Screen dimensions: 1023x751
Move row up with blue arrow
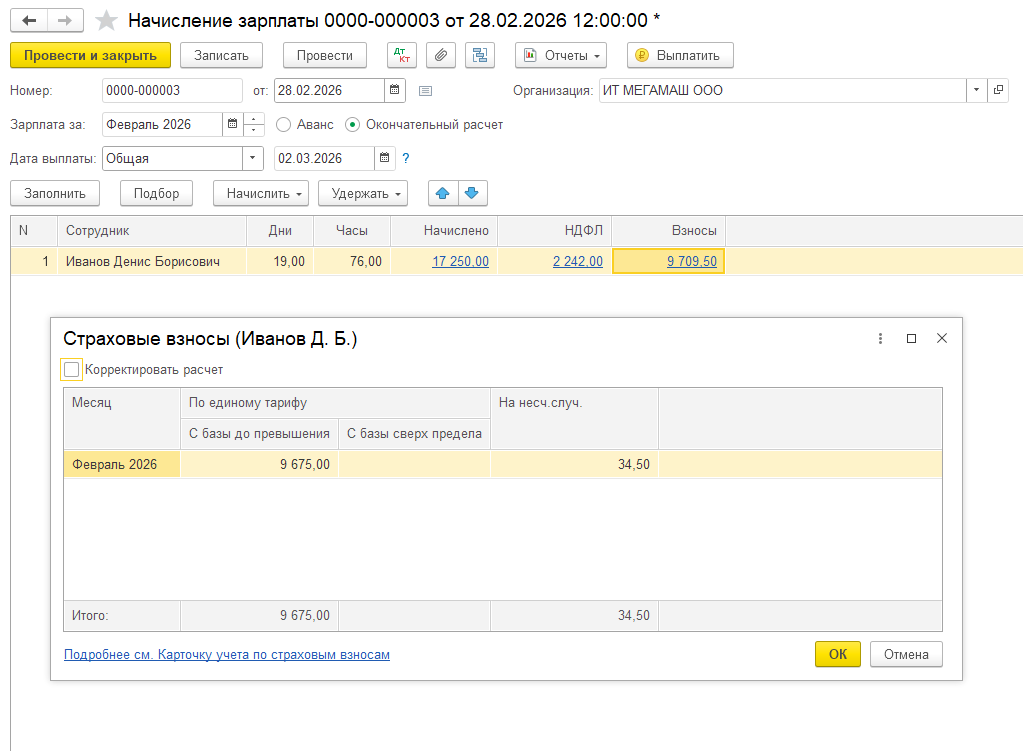pyautogui.click(x=443, y=193)
